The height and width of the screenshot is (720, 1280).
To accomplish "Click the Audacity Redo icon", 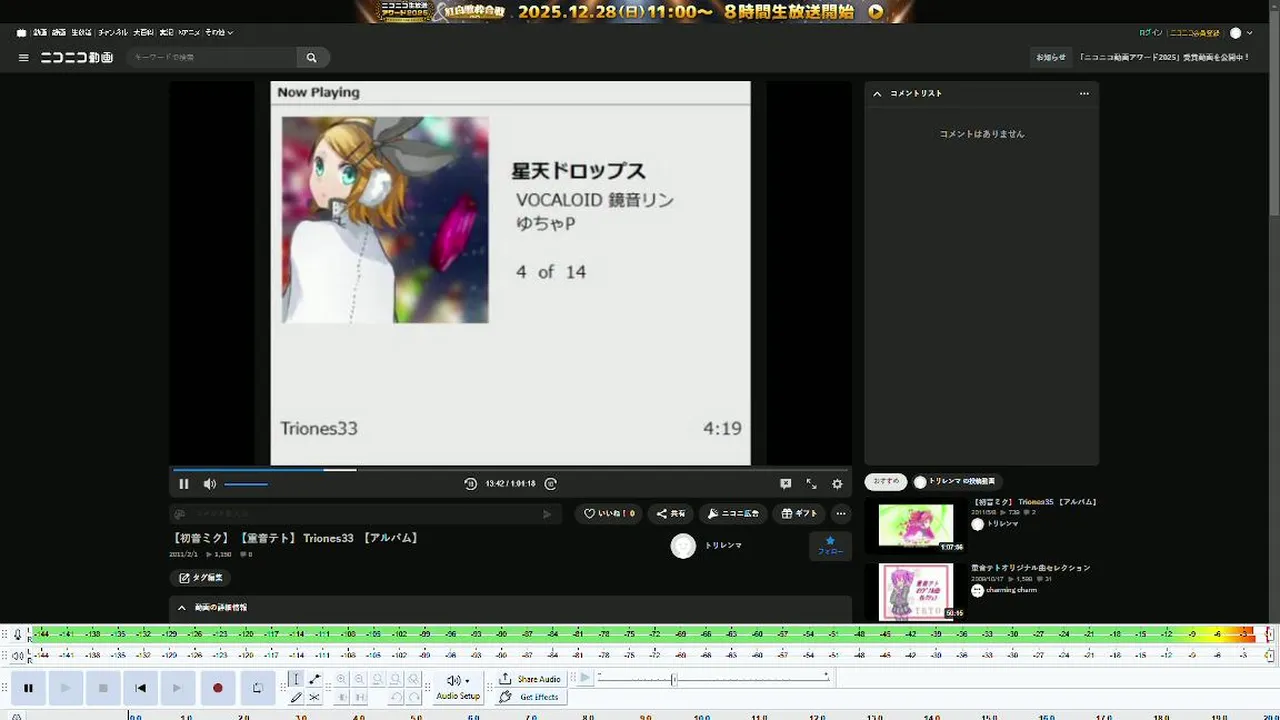I will [x=414, y=697].
